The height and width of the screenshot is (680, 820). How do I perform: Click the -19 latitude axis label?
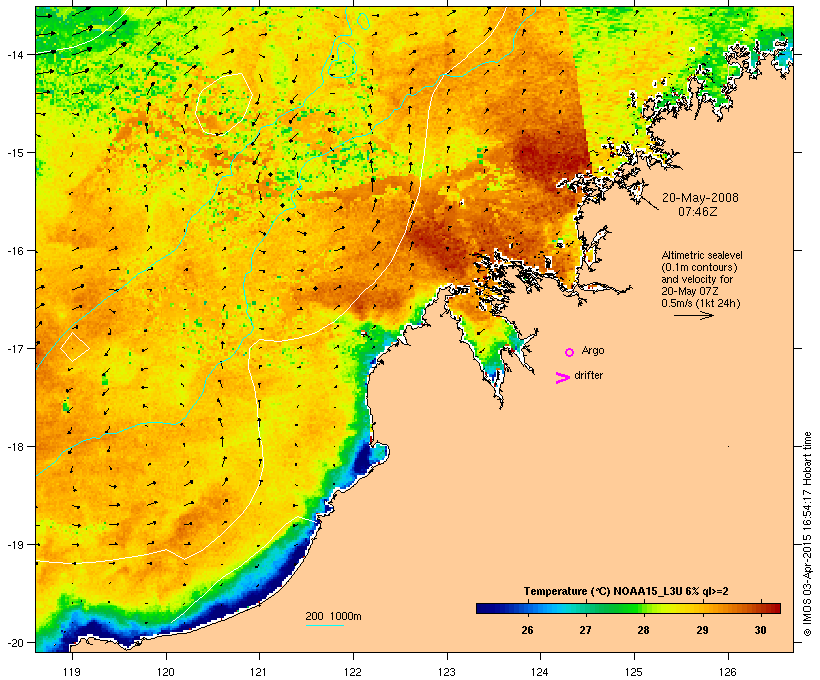pyautogui.click(x=15, y=545)
